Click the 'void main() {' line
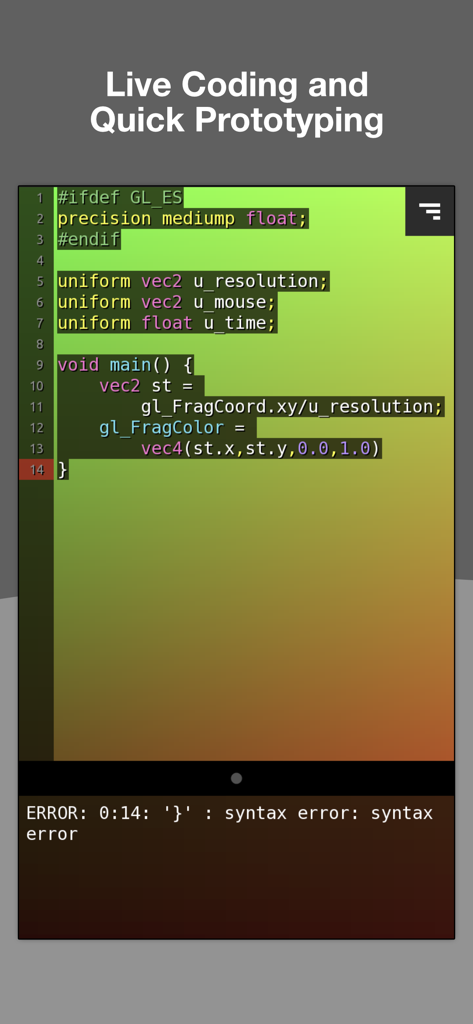The image size is (473, 1024). click(x=125, y=365)
